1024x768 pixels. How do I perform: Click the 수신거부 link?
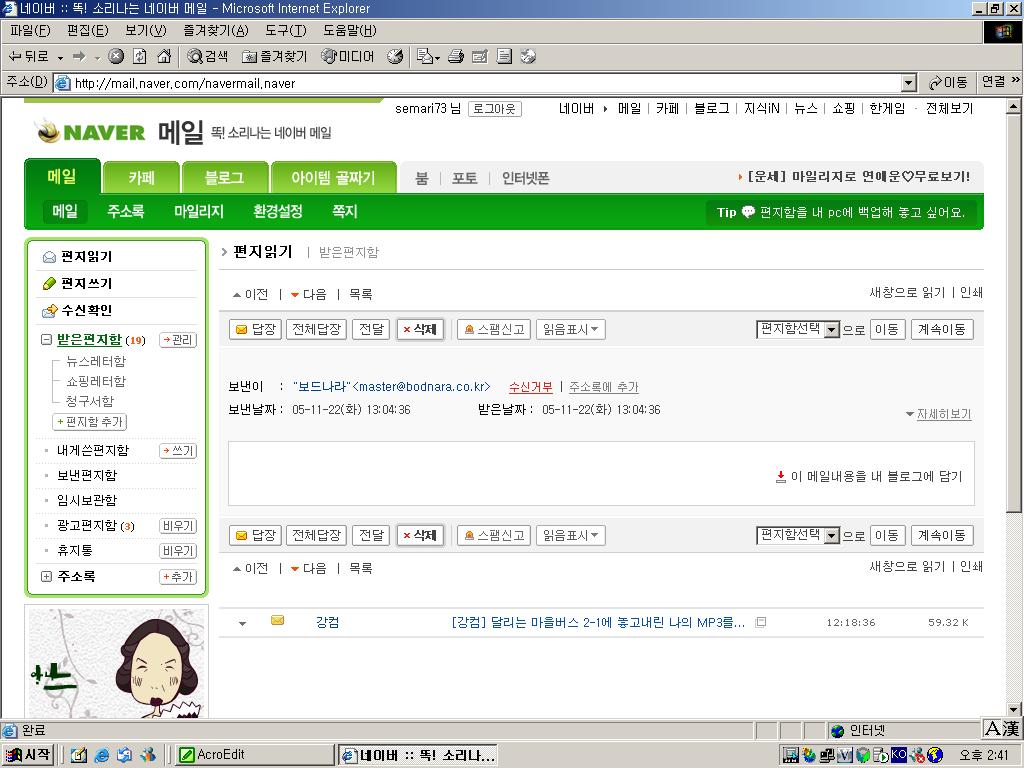530,387
